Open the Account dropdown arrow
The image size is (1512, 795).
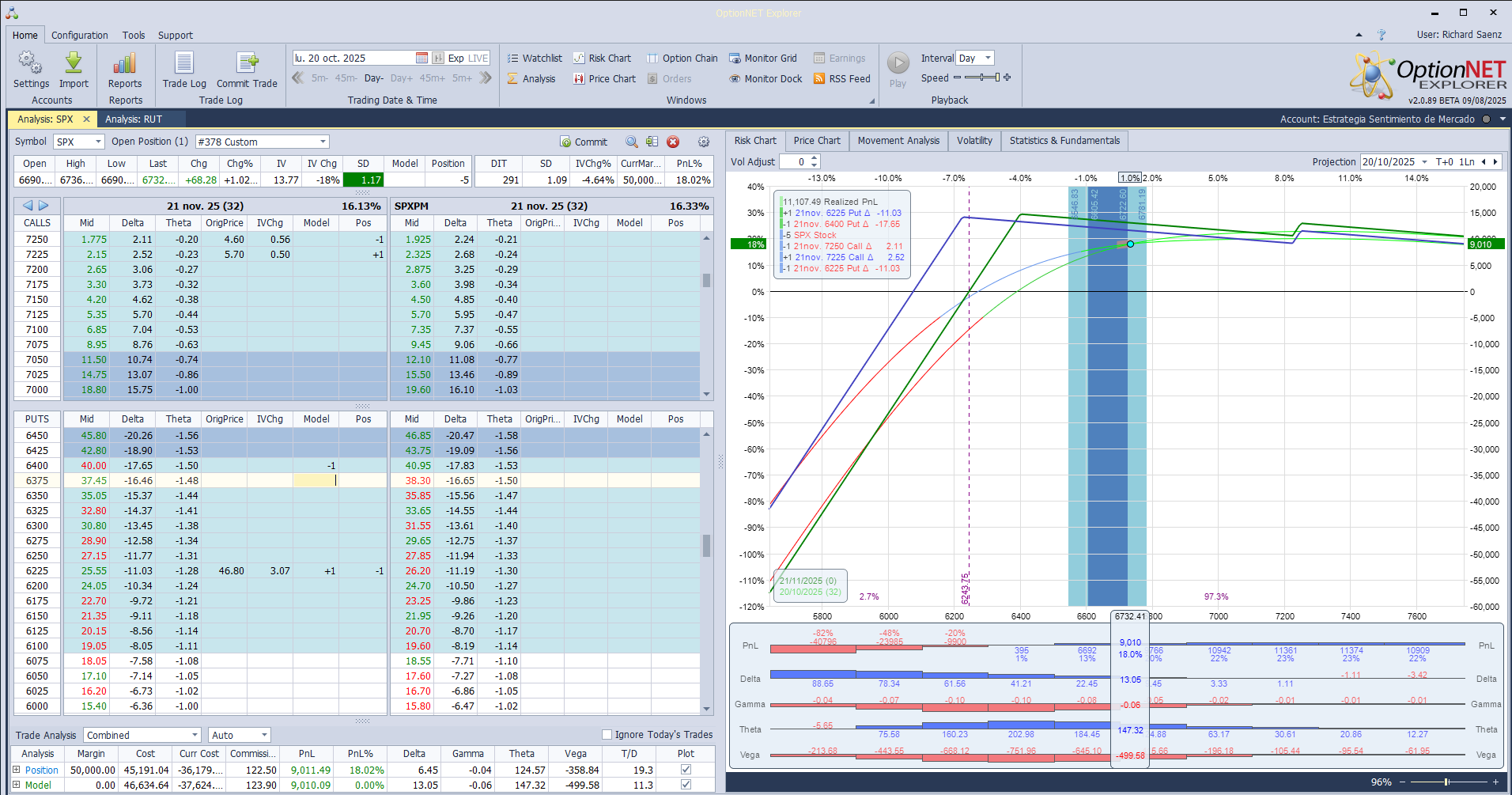1503,119
